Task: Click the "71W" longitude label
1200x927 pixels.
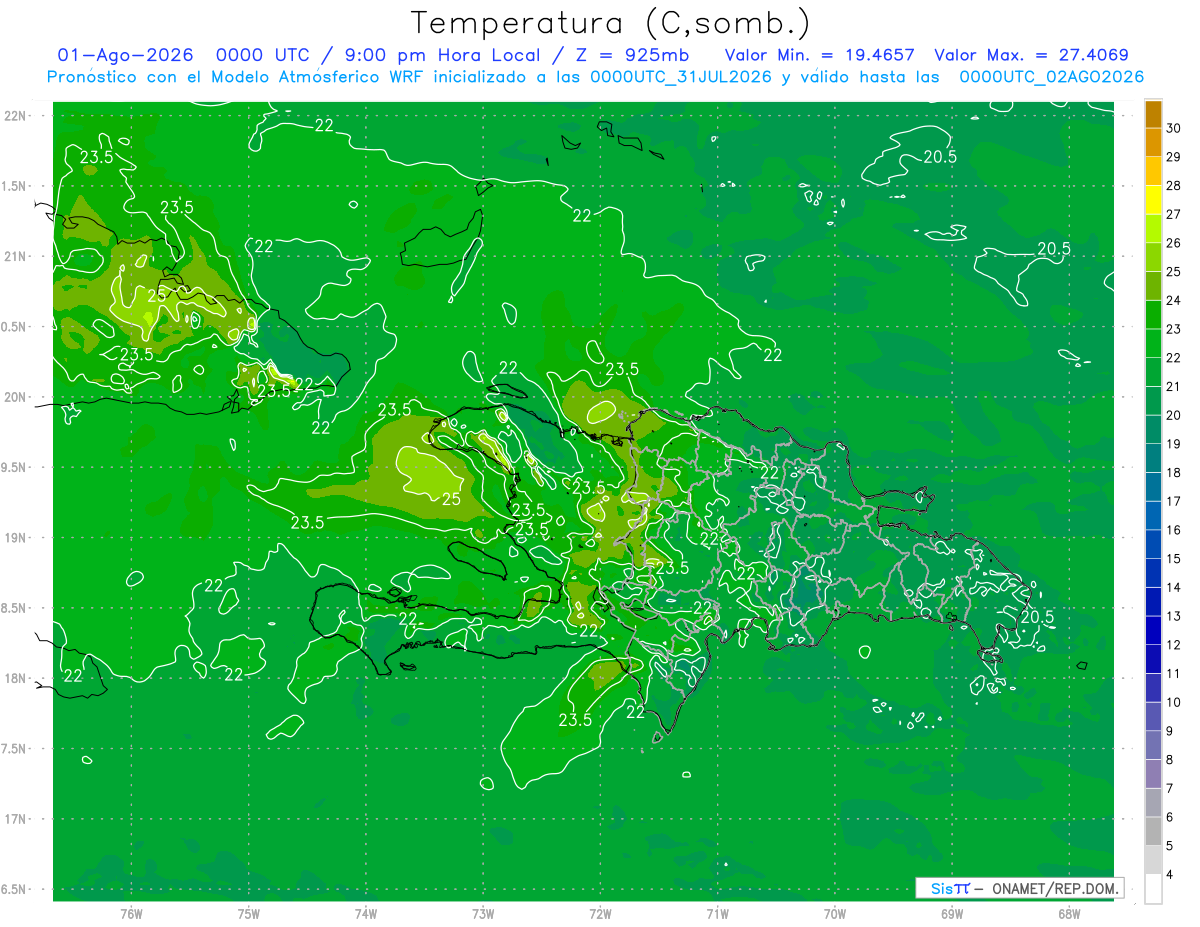Action: pos(717,914)
